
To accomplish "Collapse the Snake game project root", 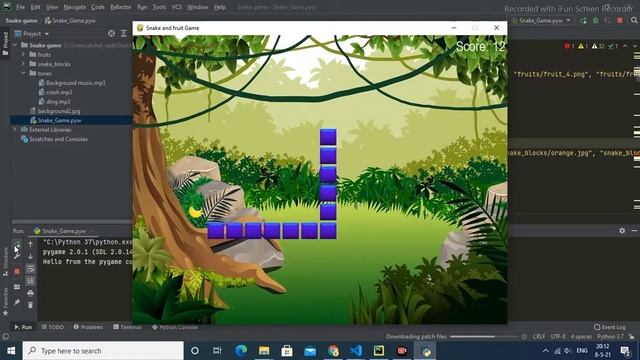I will point(16,45).
